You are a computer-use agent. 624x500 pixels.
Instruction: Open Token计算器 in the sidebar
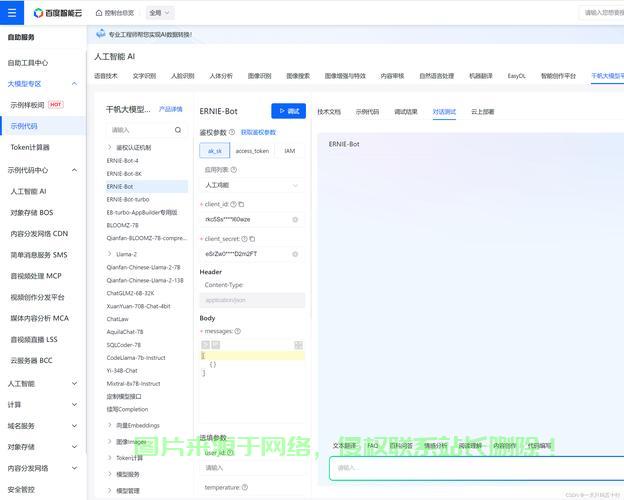30,147
